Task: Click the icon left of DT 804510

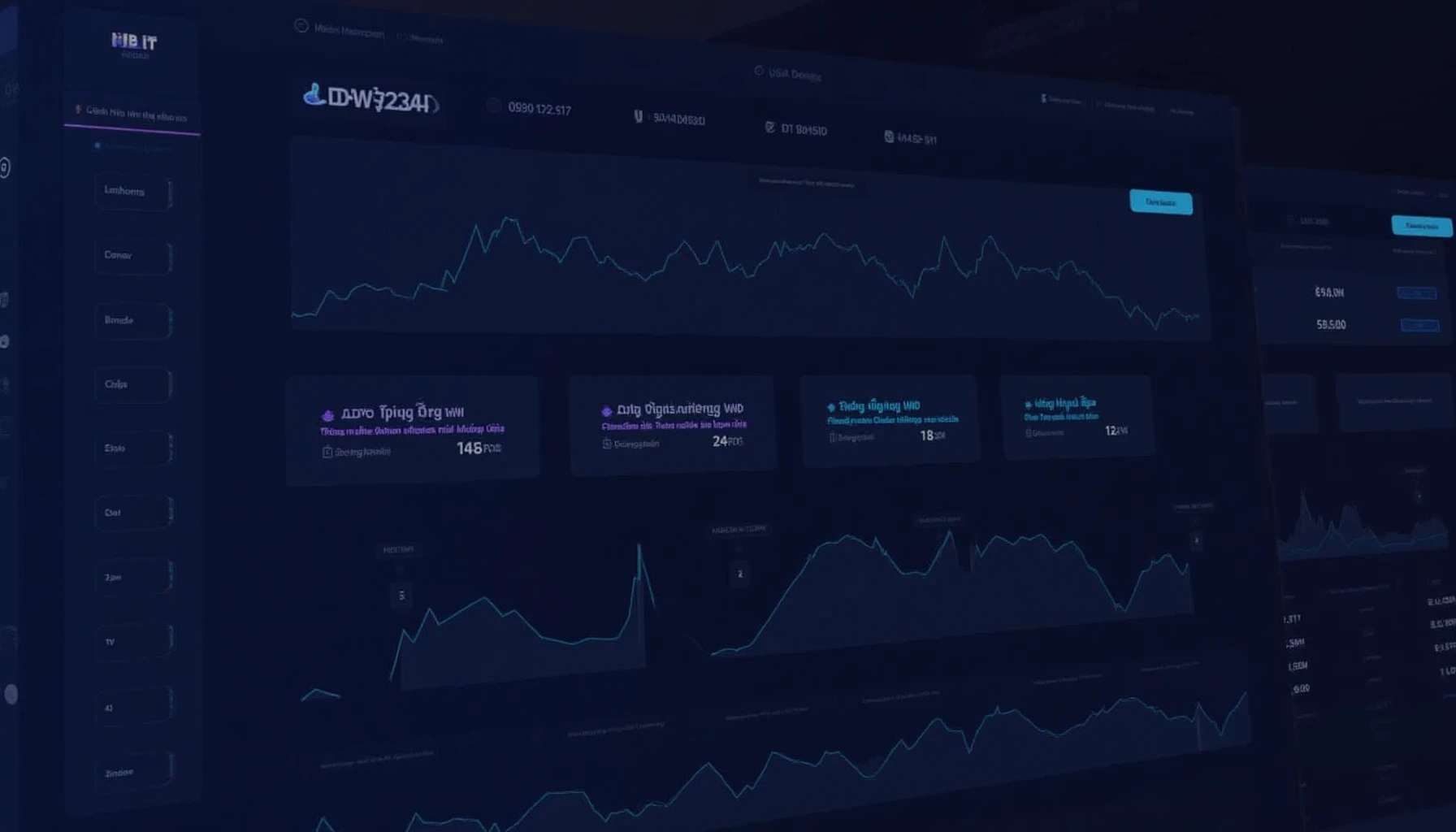Action: tap(769, 128)
